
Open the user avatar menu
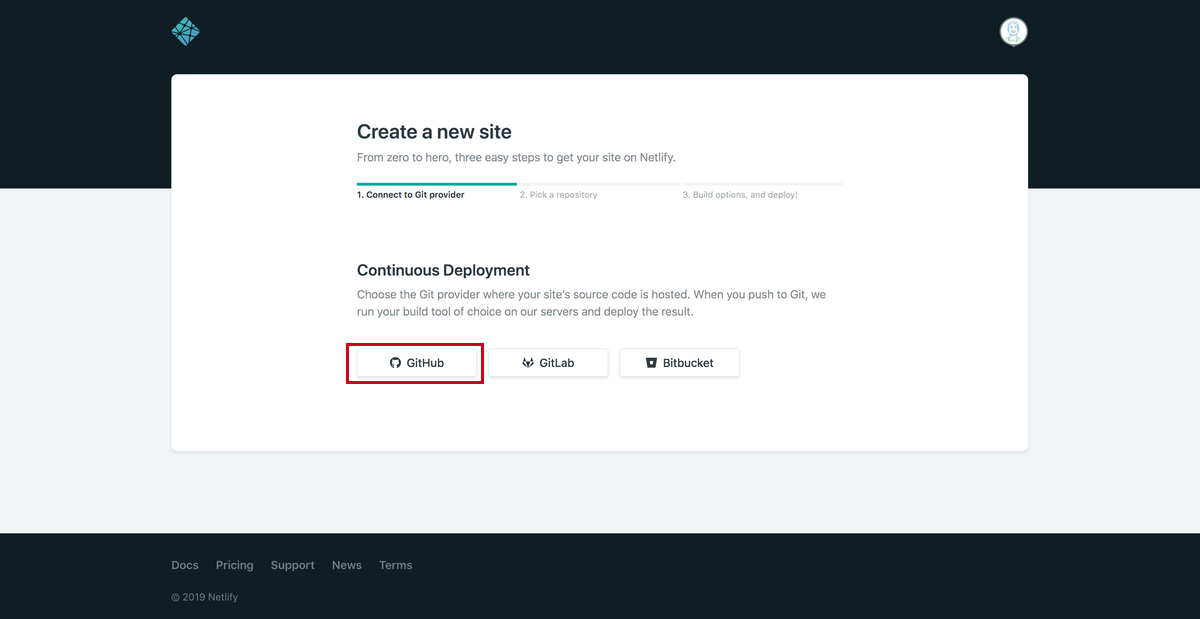[1014, 32]
